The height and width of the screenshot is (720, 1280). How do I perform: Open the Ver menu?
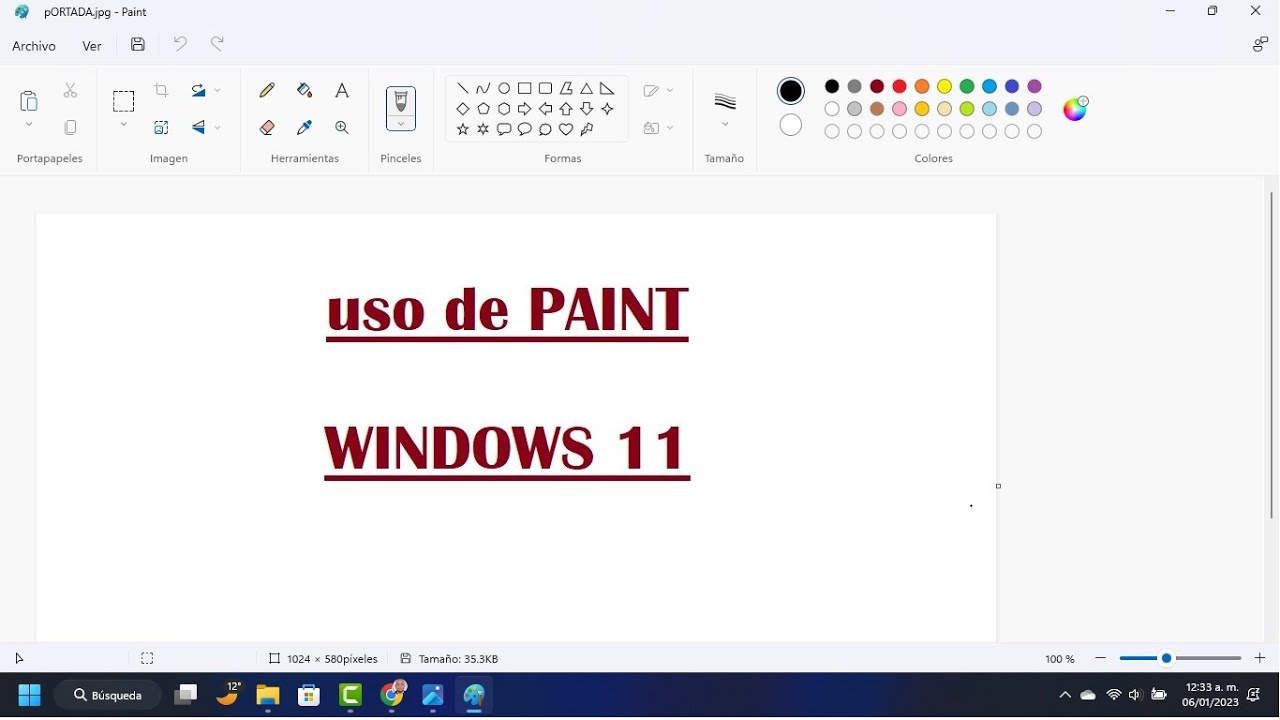(92, 46)
